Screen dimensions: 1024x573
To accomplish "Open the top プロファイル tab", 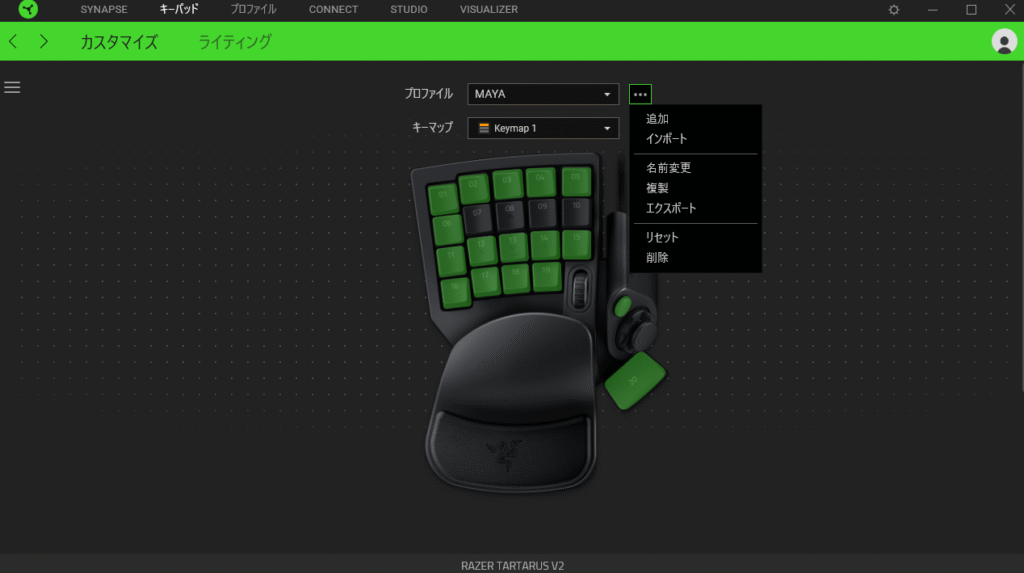I will pyautogui.click(x=253, y=10).
